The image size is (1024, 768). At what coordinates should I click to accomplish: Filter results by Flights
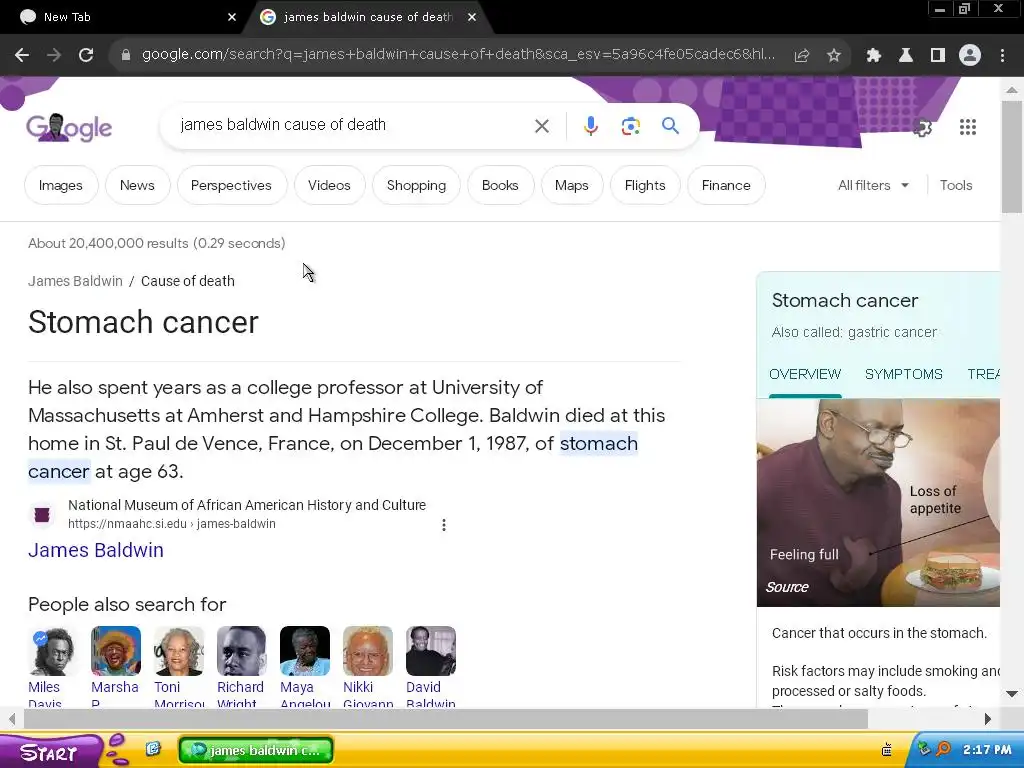click(645, 185)
